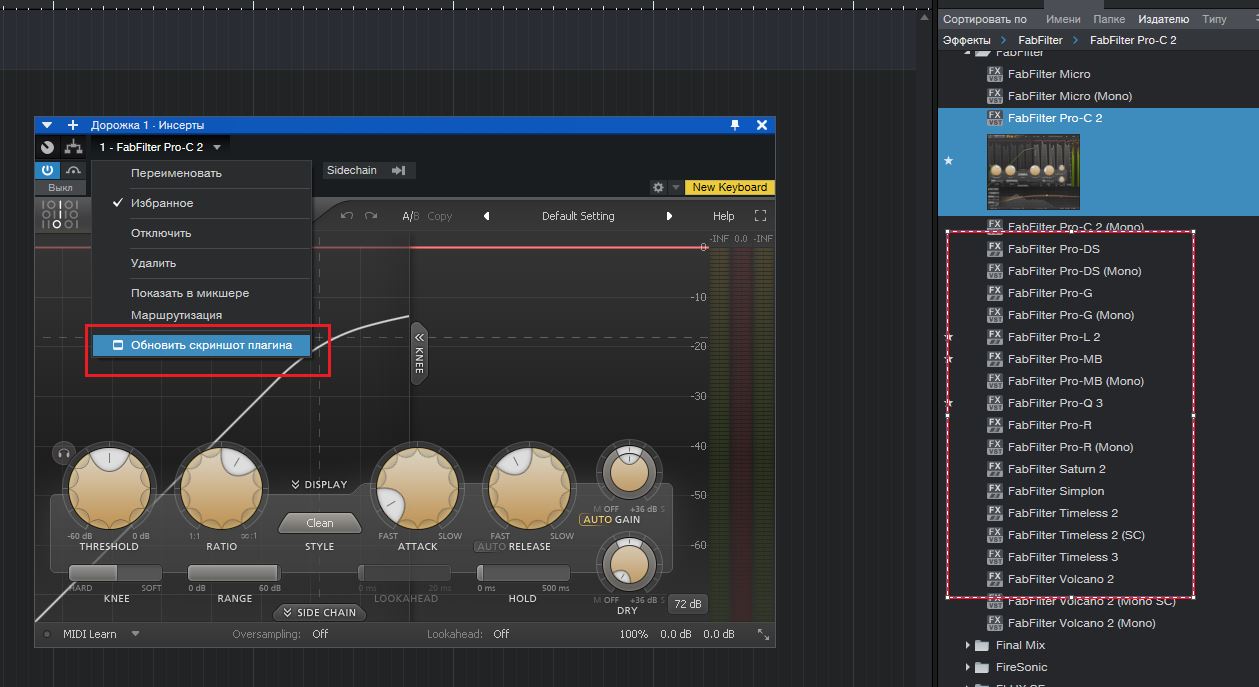Screen dimensions: 1259x687
Task: Click the Threshold knob
Action: tap(109, 488)
